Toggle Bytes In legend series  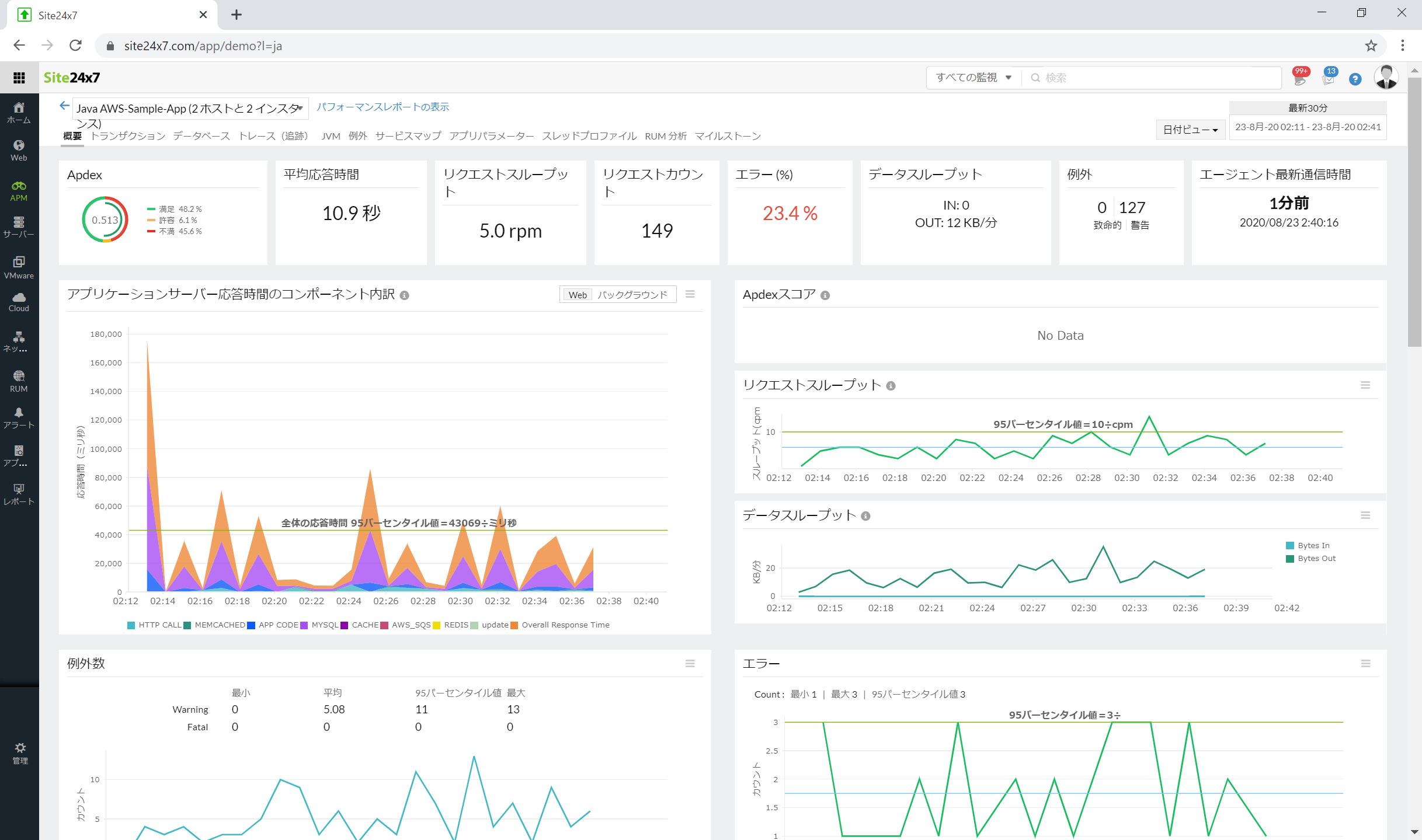click(x=1308, y=546)
